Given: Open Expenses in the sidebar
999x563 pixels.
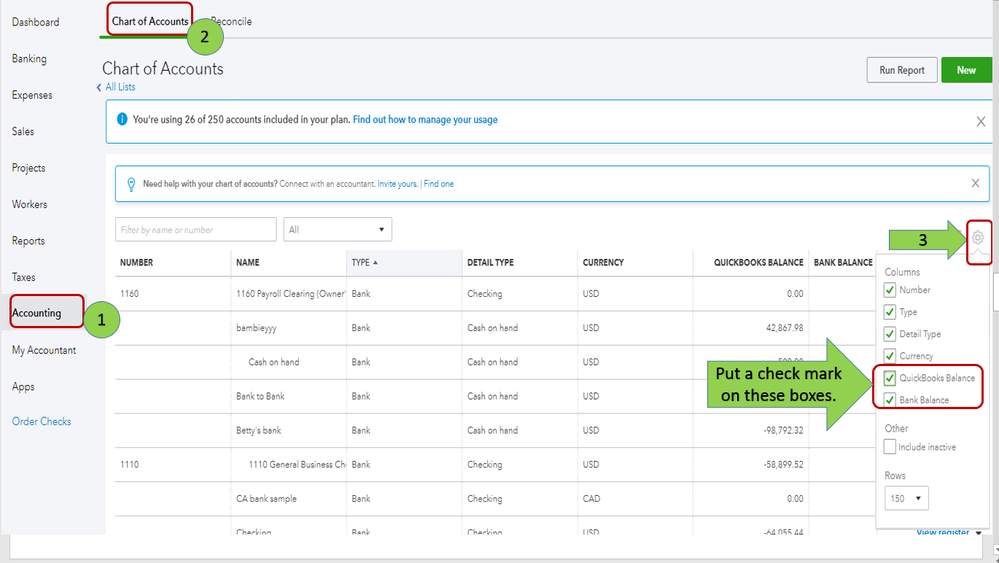Looking at the screenshot, I should 32,95.
